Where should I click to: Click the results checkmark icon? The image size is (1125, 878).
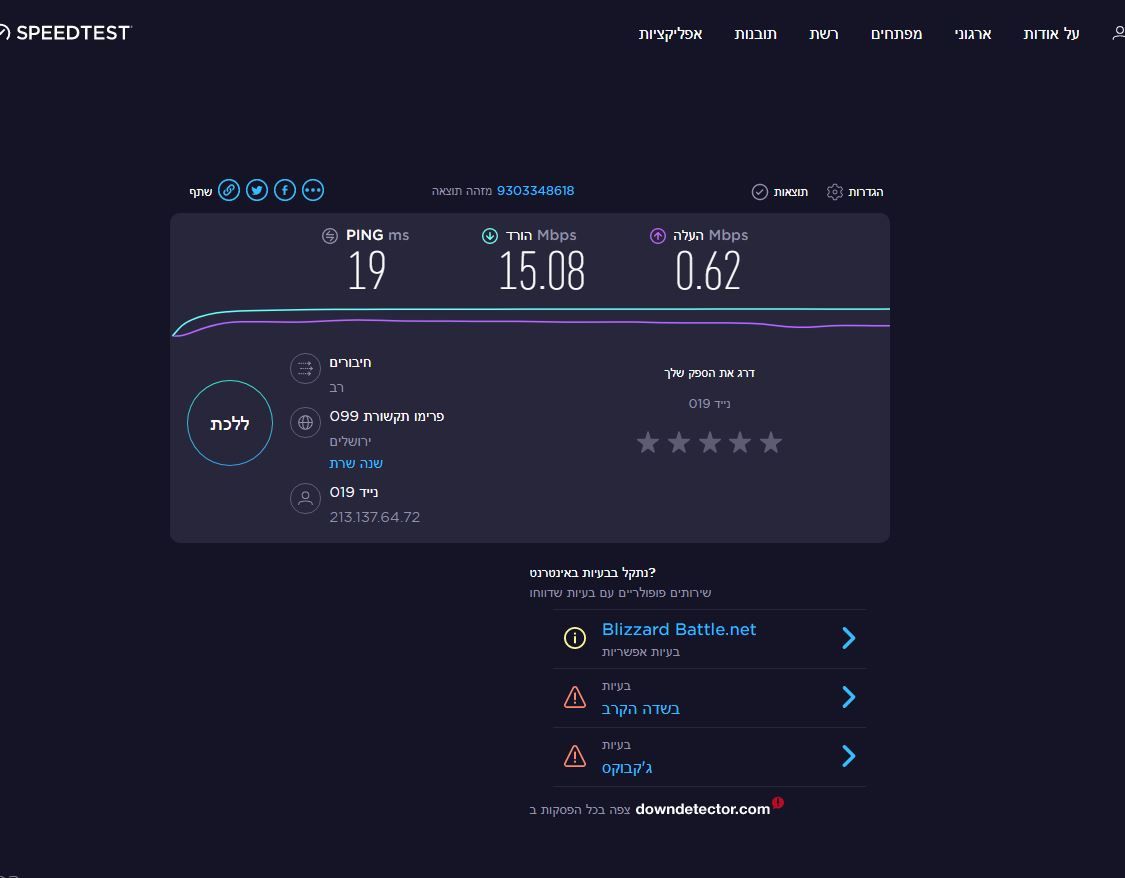[x=760, y=192]
